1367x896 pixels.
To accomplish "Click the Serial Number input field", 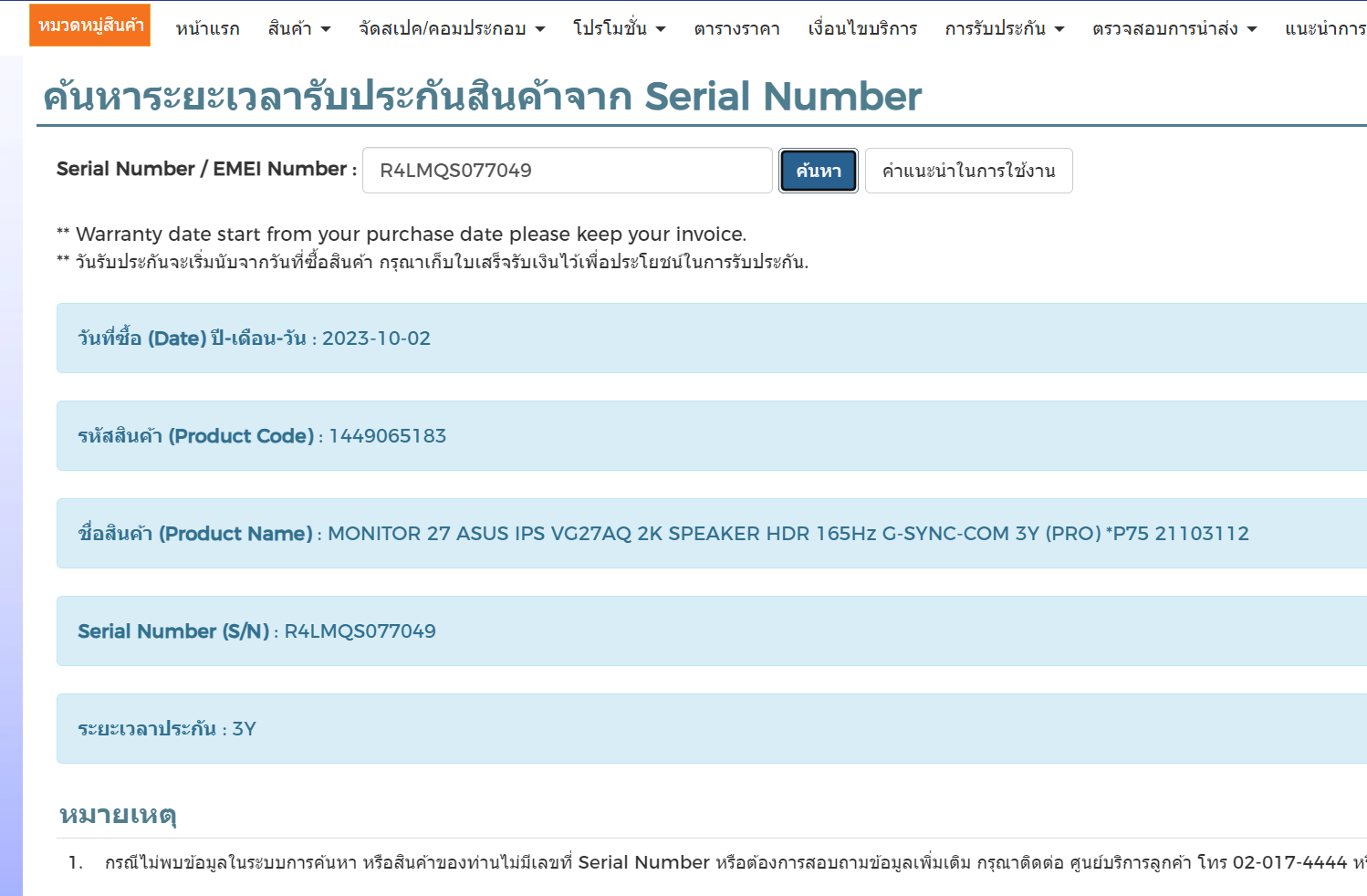I will tap(568, 171).
